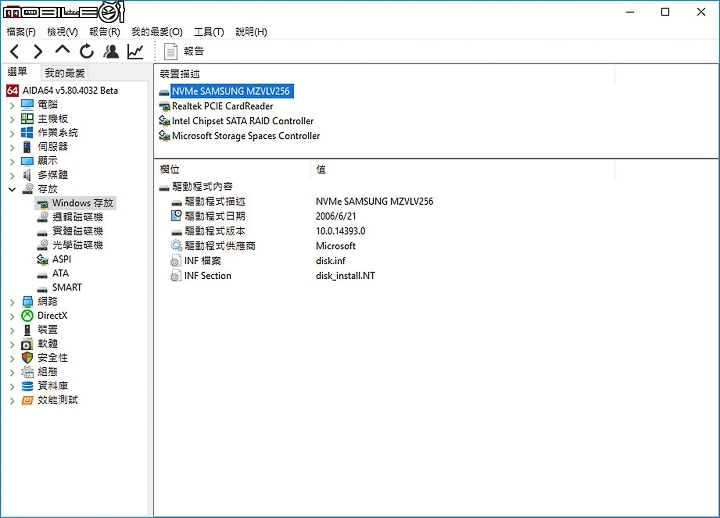
Task: Expand the 電腦 tree node
Action: 12,105
